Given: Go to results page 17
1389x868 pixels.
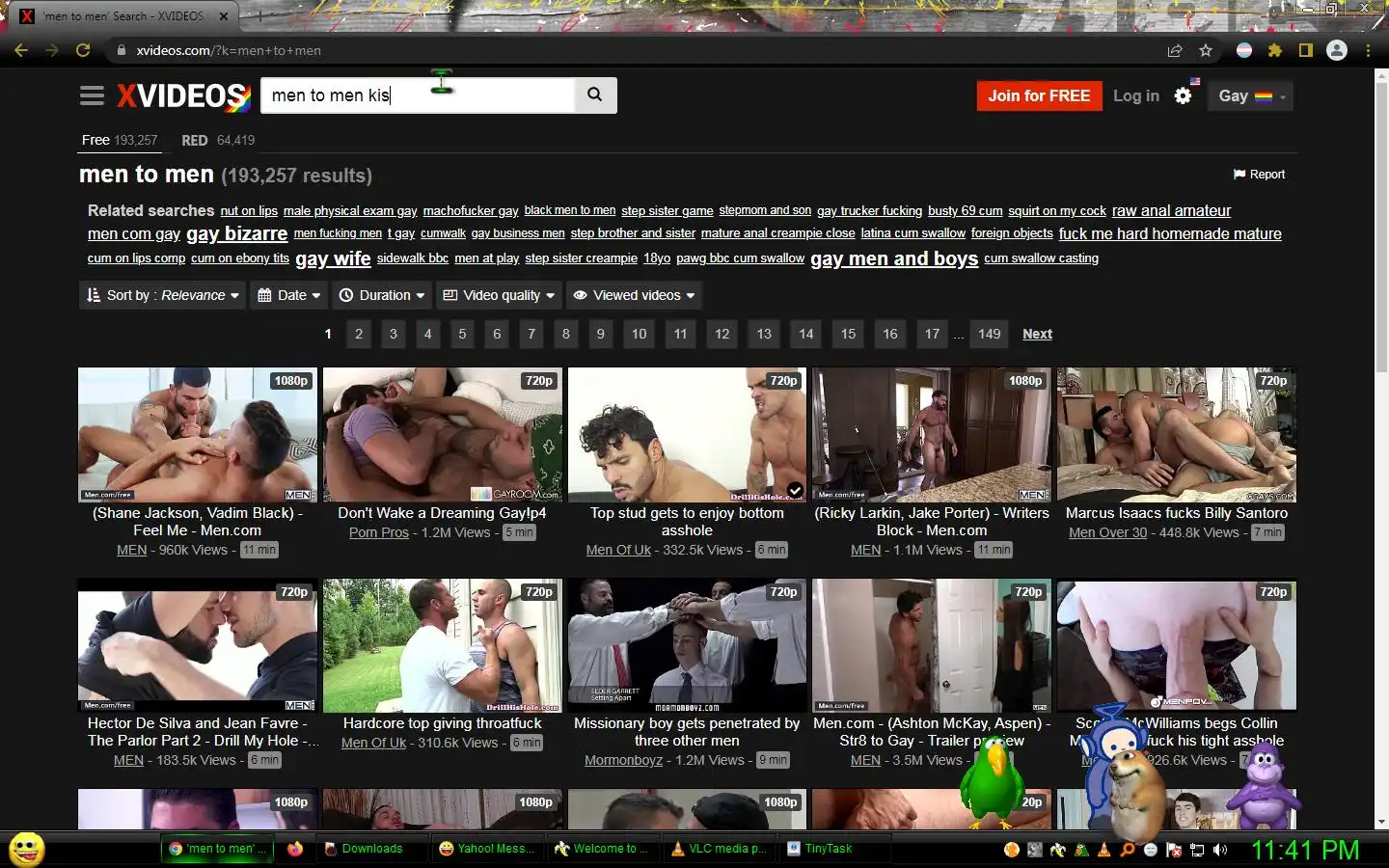Looking at the screenshot, I should pyautogui.click(x=932, y=334).
